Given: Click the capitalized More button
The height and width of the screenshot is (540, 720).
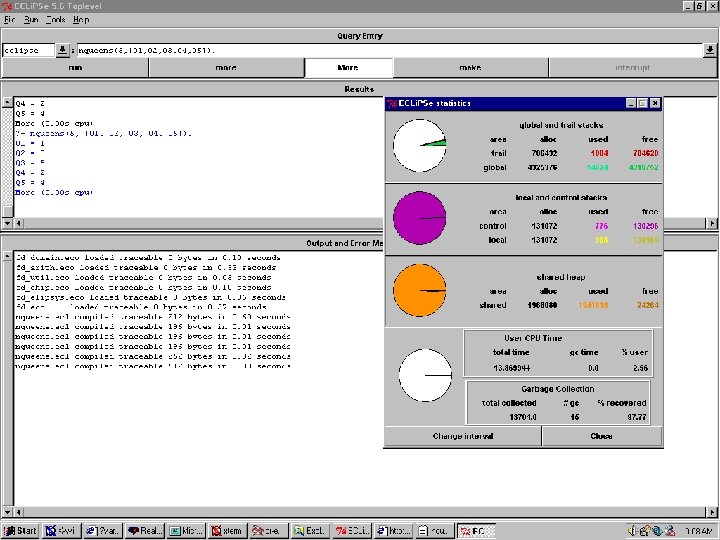Looking at the screenshot, I should 348,68.
